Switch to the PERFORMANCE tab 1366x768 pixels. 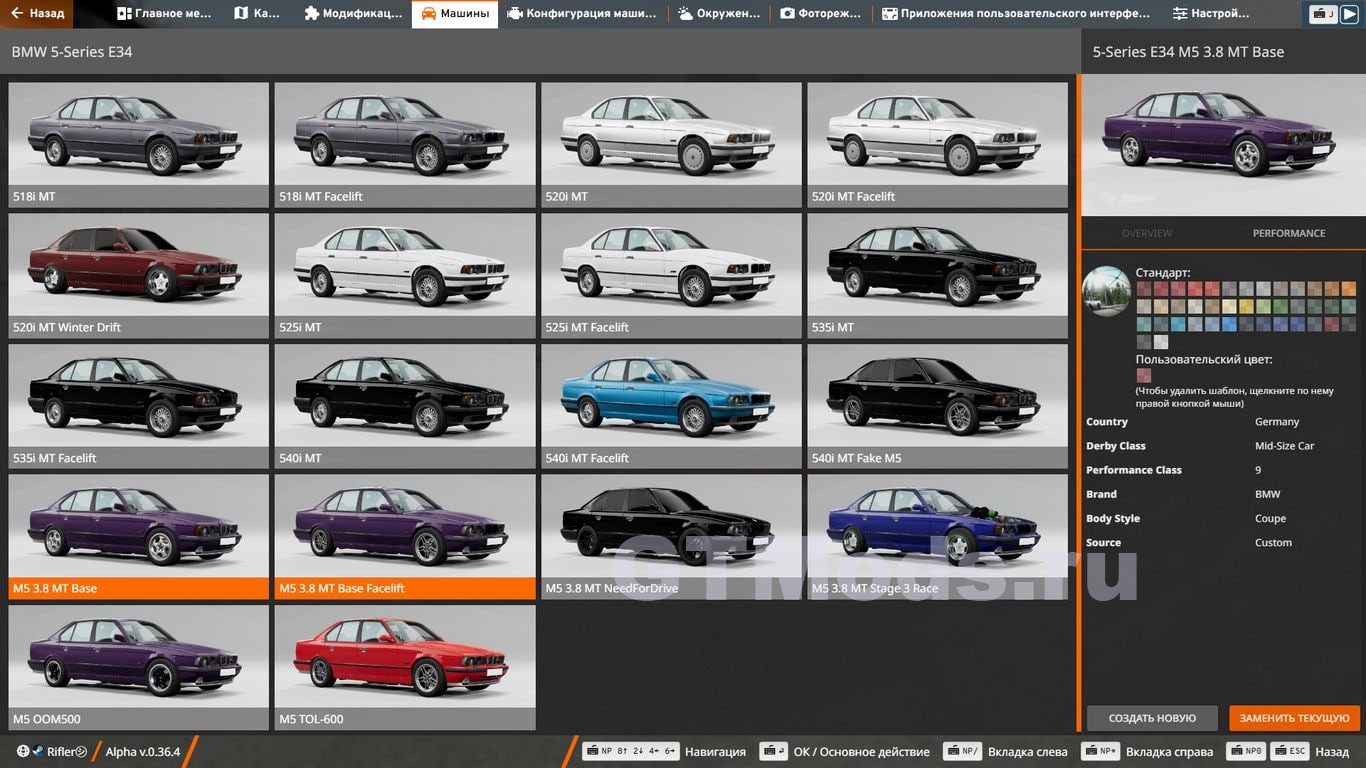(x=1289, y=233)
